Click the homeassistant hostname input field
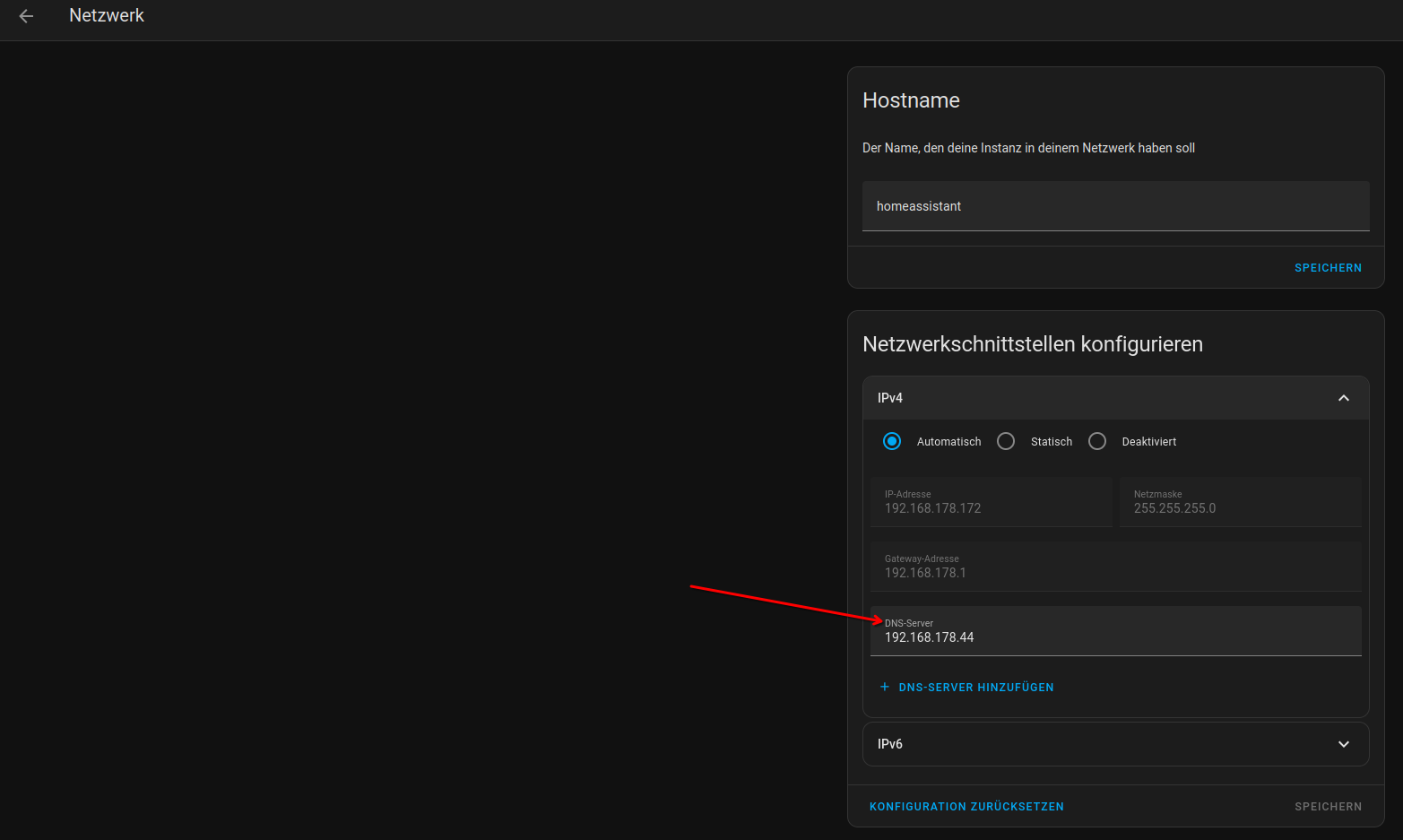Viewport: 1403px width, 840px height. pos(1115,206)
